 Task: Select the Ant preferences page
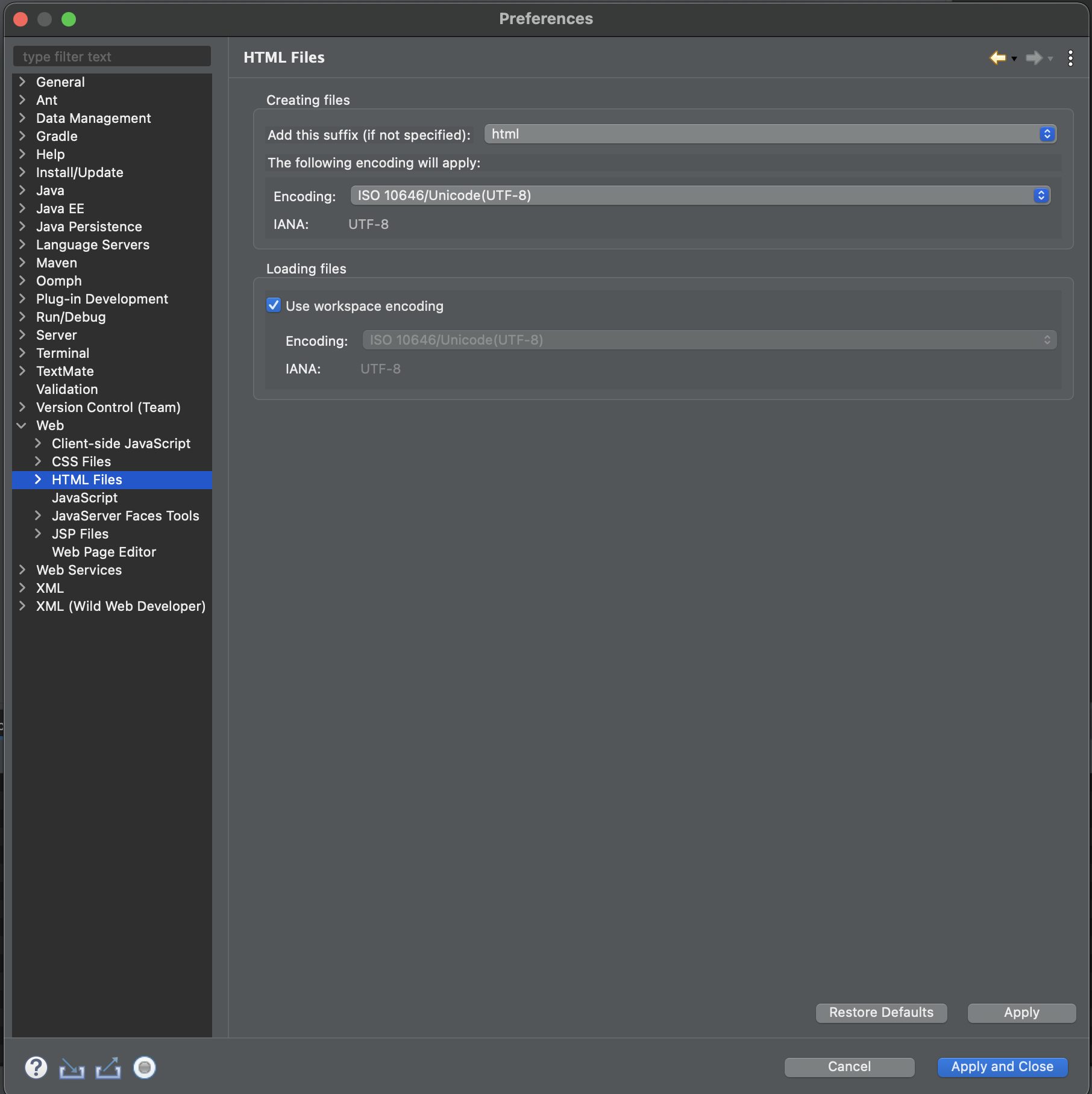click(46, 100)
